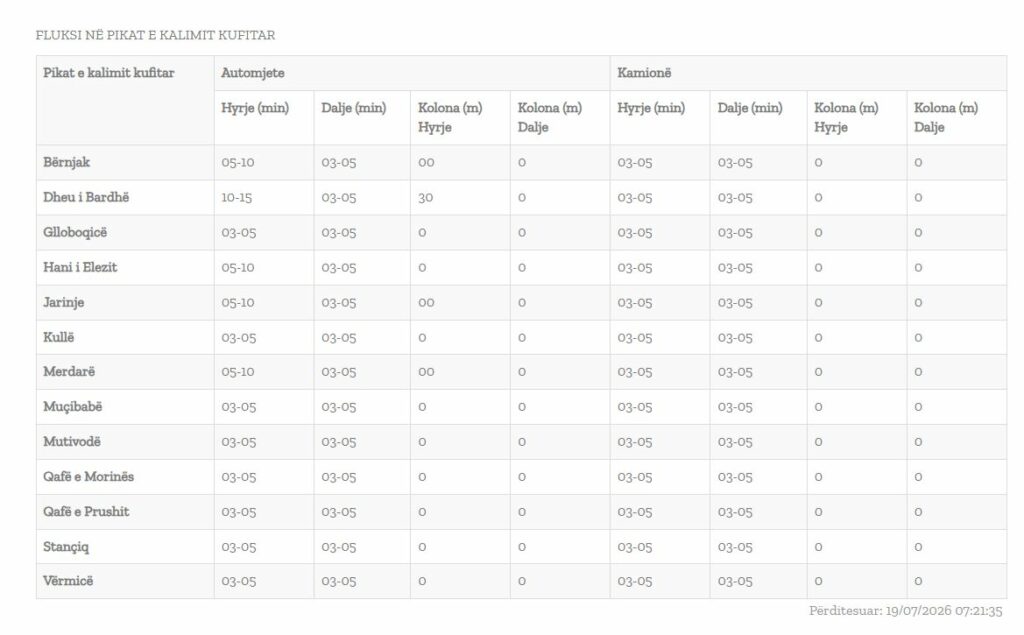1024x635 pixels.
Task: Click the Jarinje row label
Action: (63, 302)
